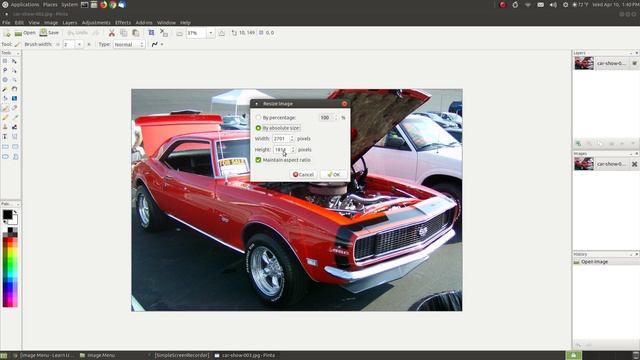Image resolution: width=640 pixels, height=360 pixels.
Task: Select By percentage radio button
Action: pos(258,118)
